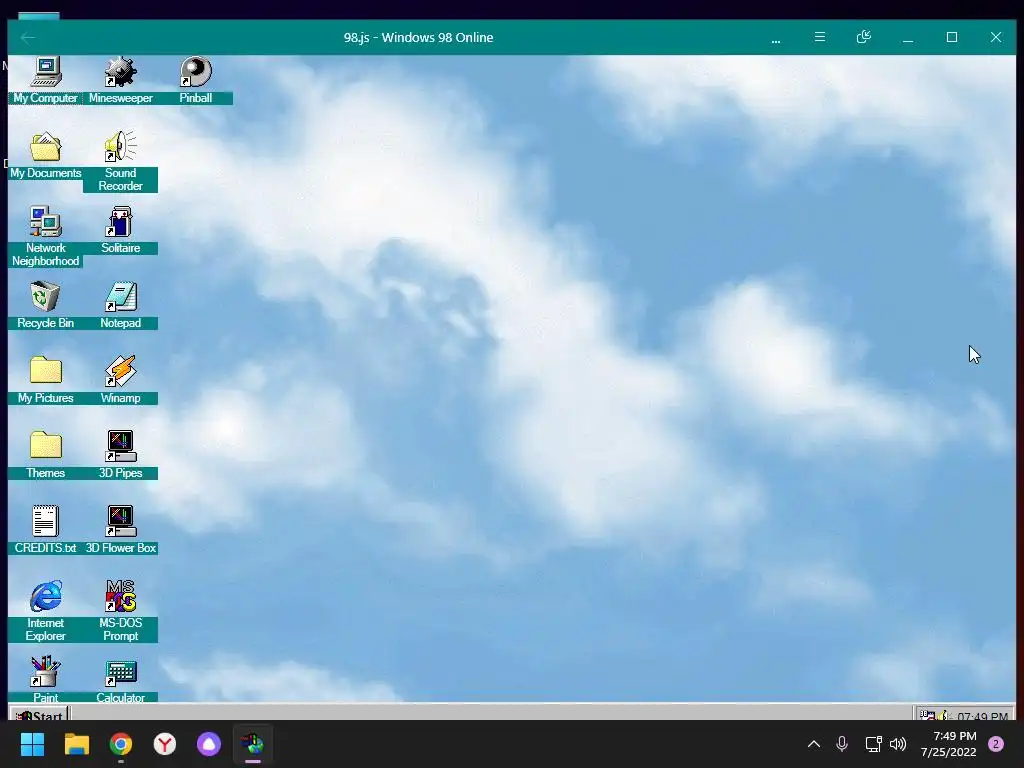The height and width of the screenshot is (768, 1024).
Task: Open the Windows 98 Start menu
Action: (x=39, y=714)
